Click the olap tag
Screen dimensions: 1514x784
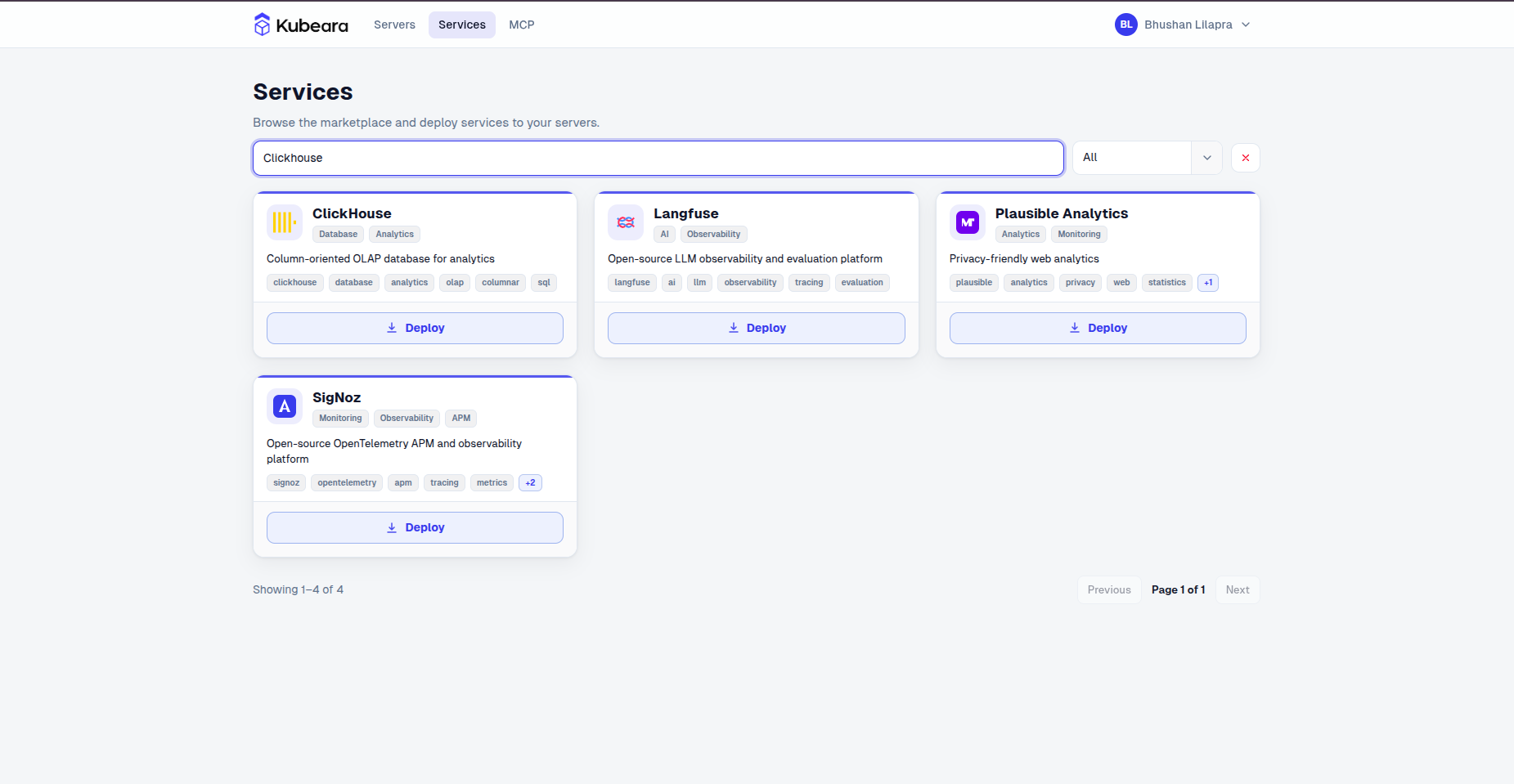pyautogui.click(x=455, y=283)
